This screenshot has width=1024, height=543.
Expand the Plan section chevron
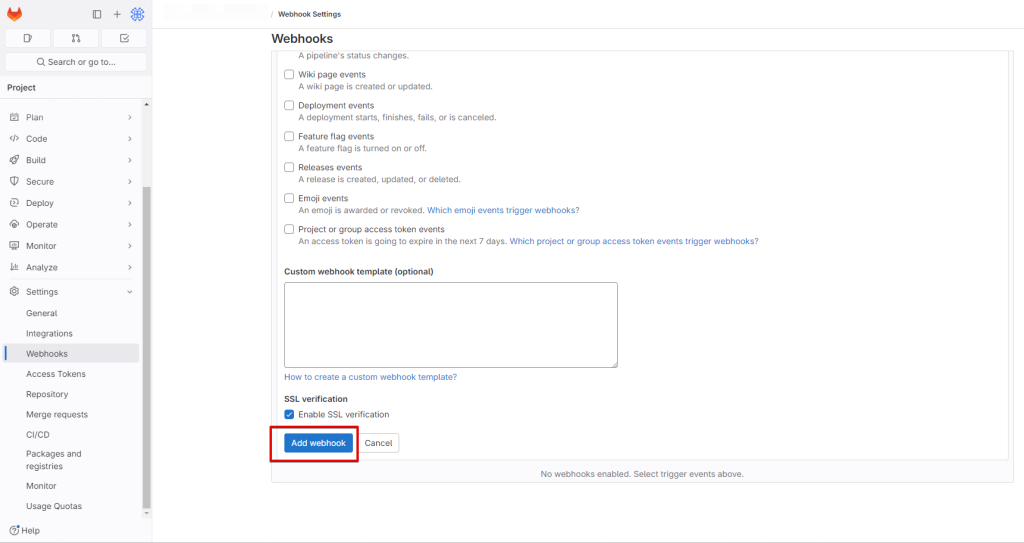pyautogui.click(x=130, y=118)
